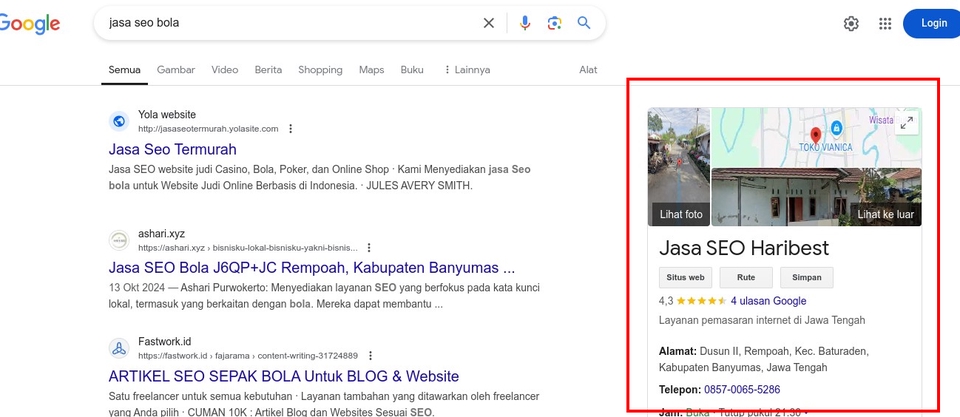Click the Yola website globe favicon
Image resolution: width=960 pixels, height=417 pixels.
pos(119,121)
